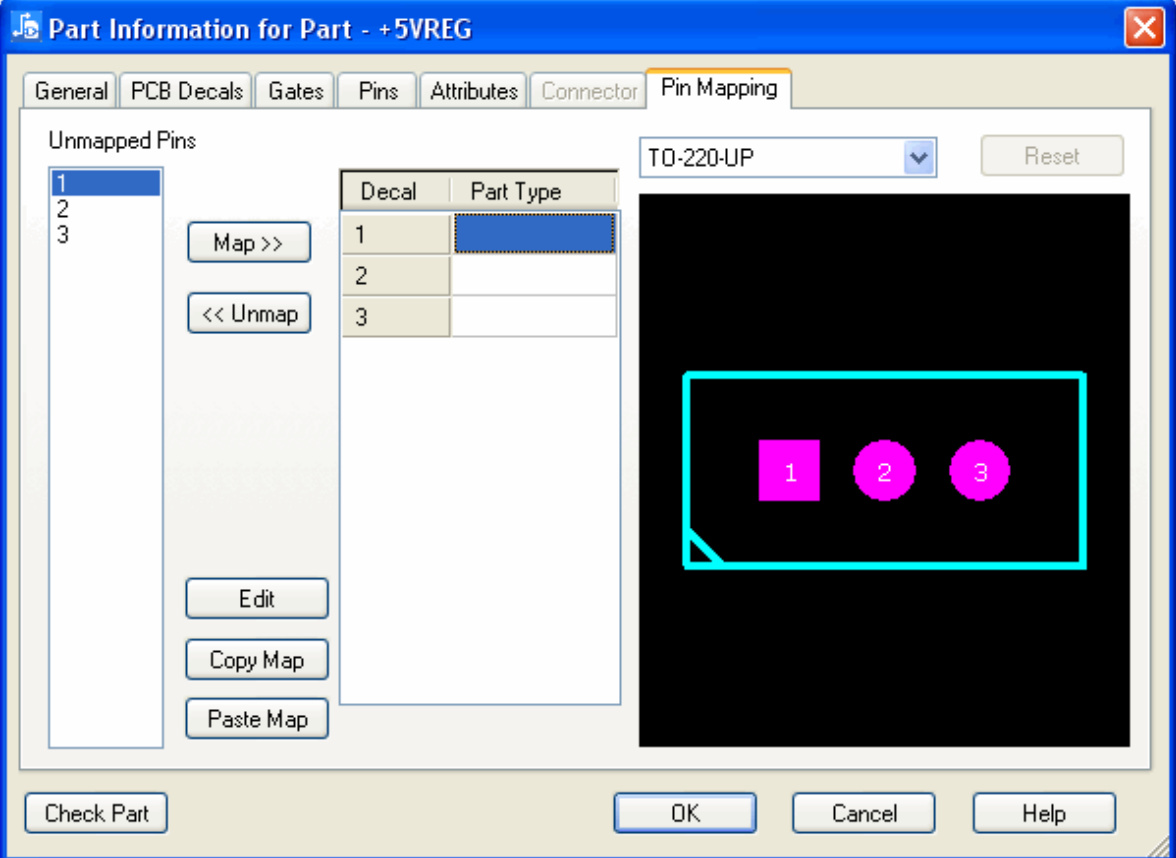1176x858 pixels.
Task: Select pin 3 in Unmapped Pins list
Action: (63, 236)
